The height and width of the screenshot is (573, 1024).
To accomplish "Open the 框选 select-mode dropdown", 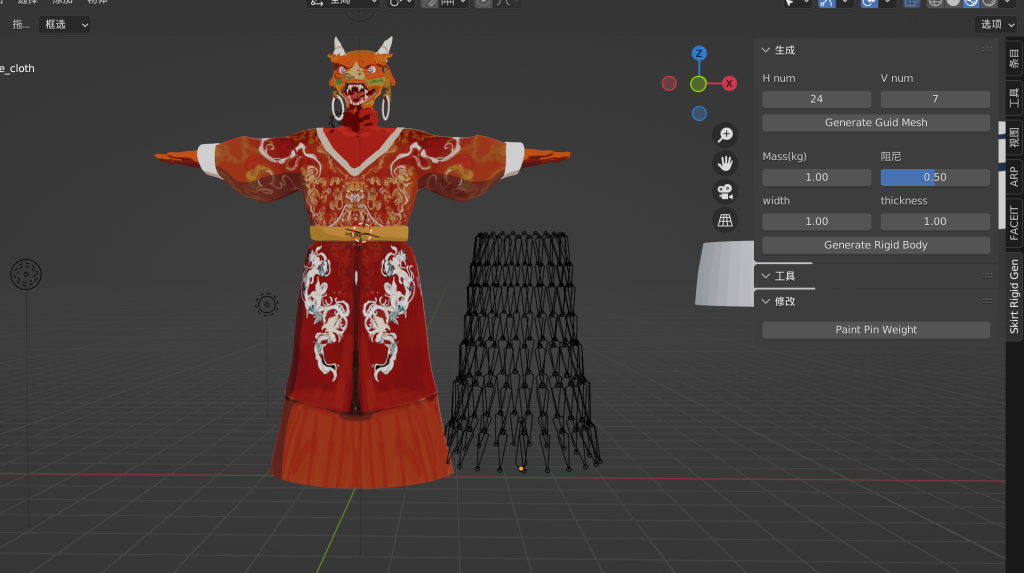I will pyautogui.click(x=64, y=24).
